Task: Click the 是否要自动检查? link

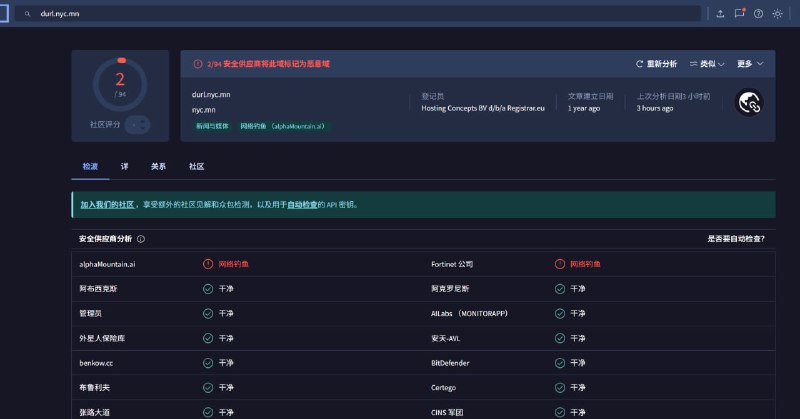Action: (x=736, y=239)
